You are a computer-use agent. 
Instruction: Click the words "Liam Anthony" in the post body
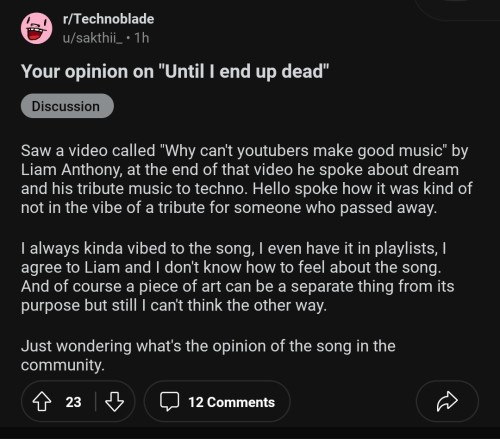pyautogui.click(x=71, y=170)
